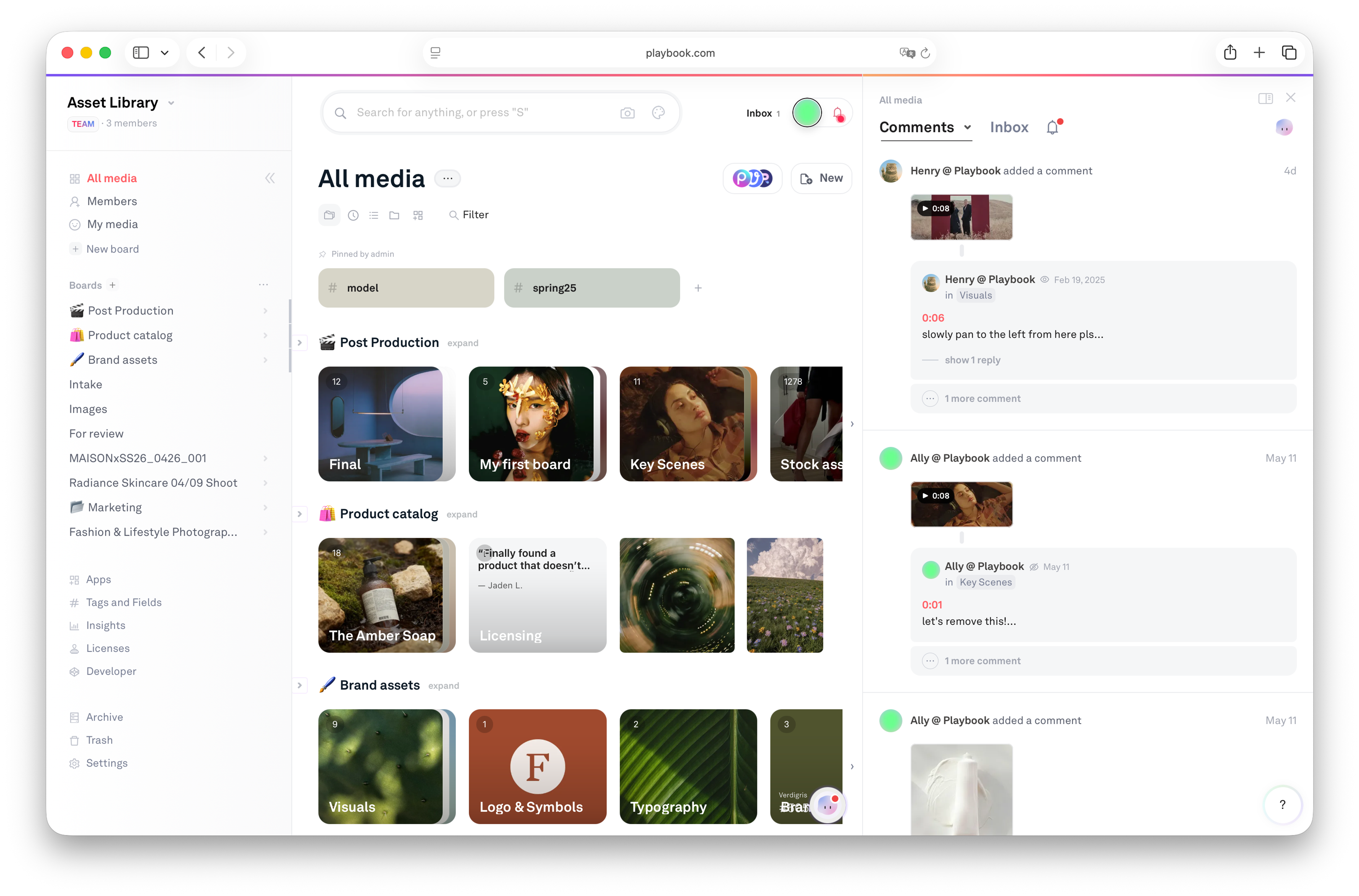The height and width of the screenshot is (896, 1359).
Task: Click the New button
Action: 821,178
